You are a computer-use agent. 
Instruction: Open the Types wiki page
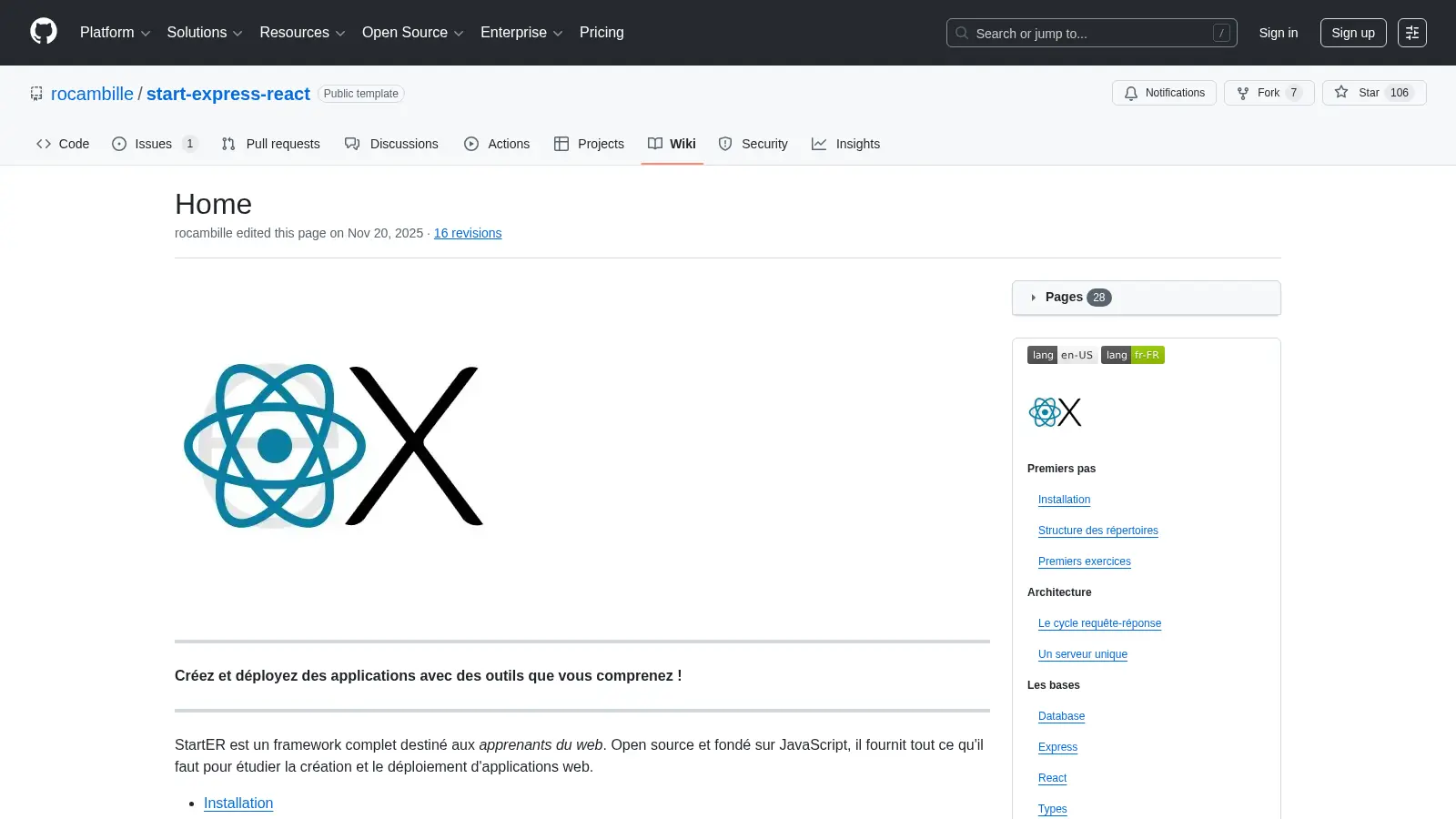[x=1052, y=809]
